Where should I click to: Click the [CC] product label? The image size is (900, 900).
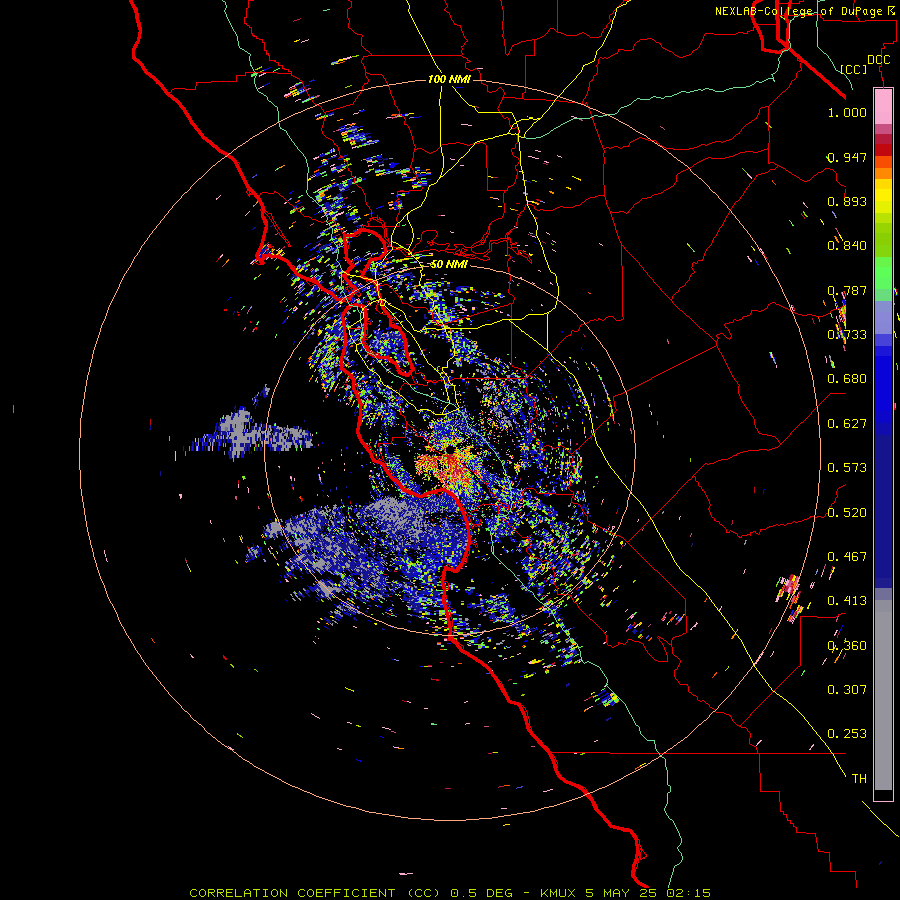coord(854,69)
